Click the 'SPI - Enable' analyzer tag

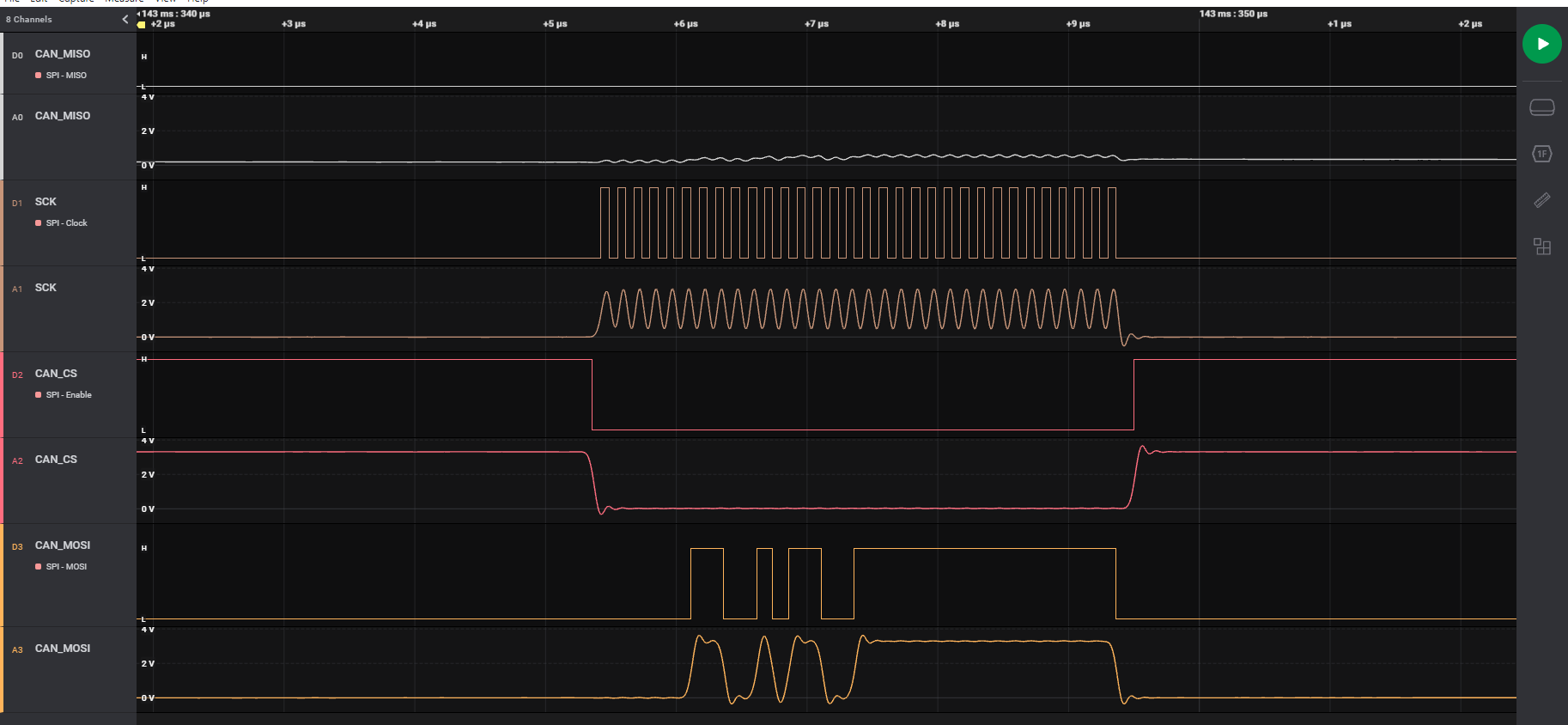pyautogui.click(x=69, y=395)
